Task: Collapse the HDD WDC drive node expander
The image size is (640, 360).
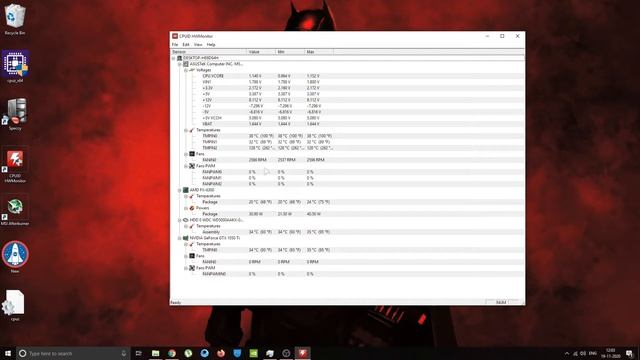Action: 180,220
